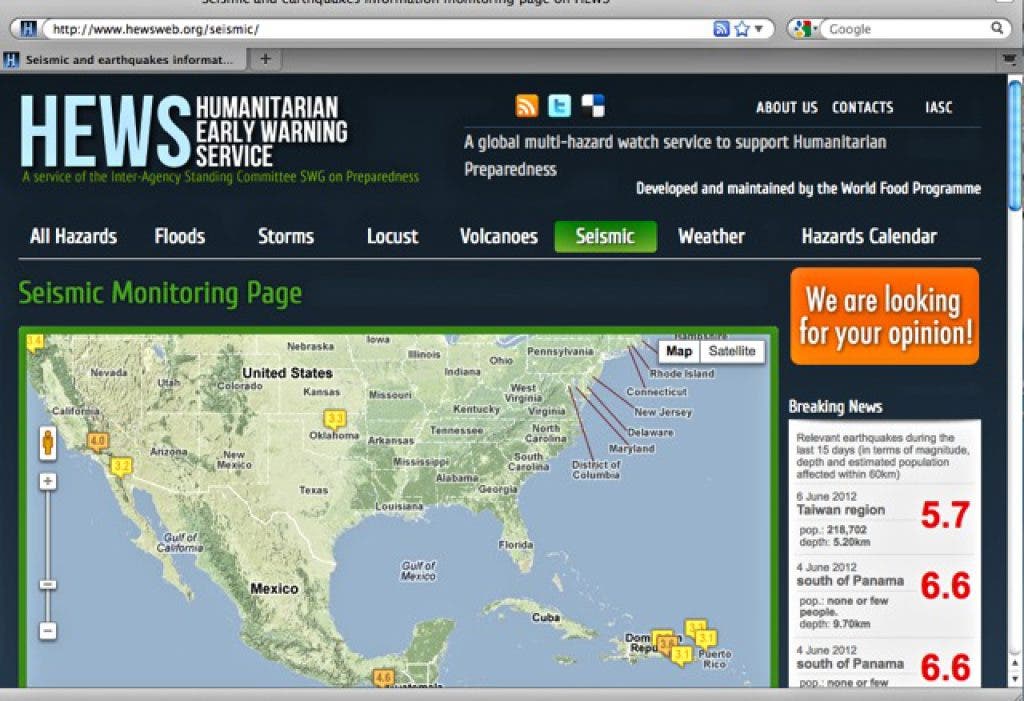
Task: Click the map zoom slider handle
Action: click(x=48, y=584)
